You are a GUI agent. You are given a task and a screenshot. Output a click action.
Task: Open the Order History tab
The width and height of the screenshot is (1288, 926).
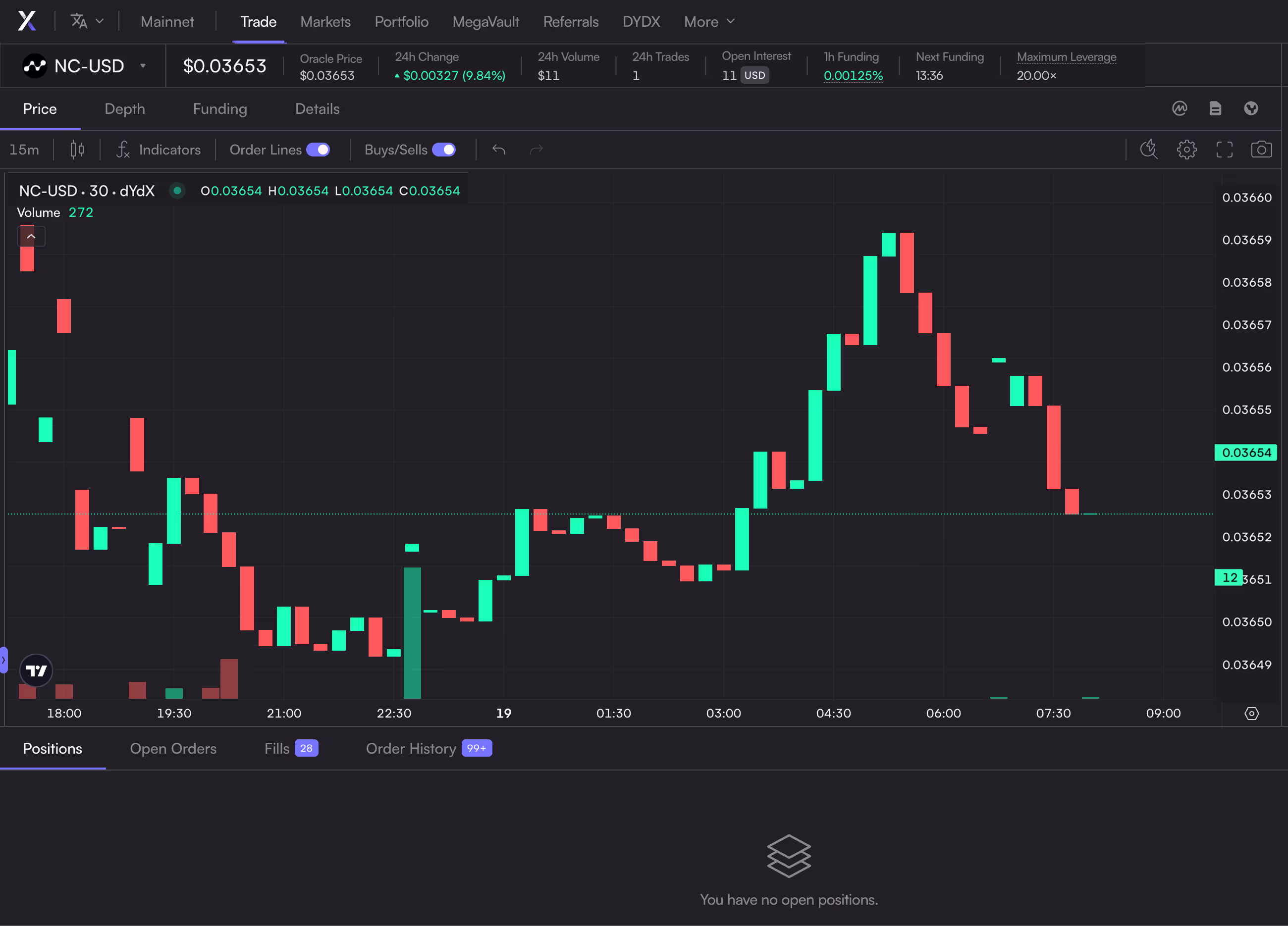[x=429, y=748]
